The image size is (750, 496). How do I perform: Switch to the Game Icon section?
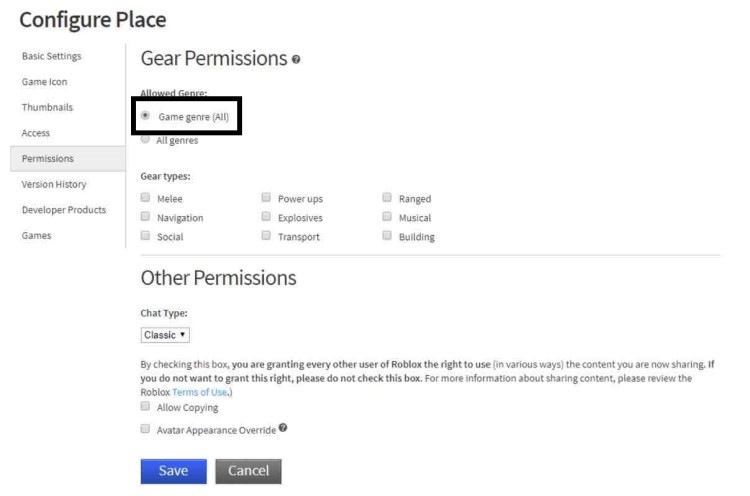[x=45, y=82]
